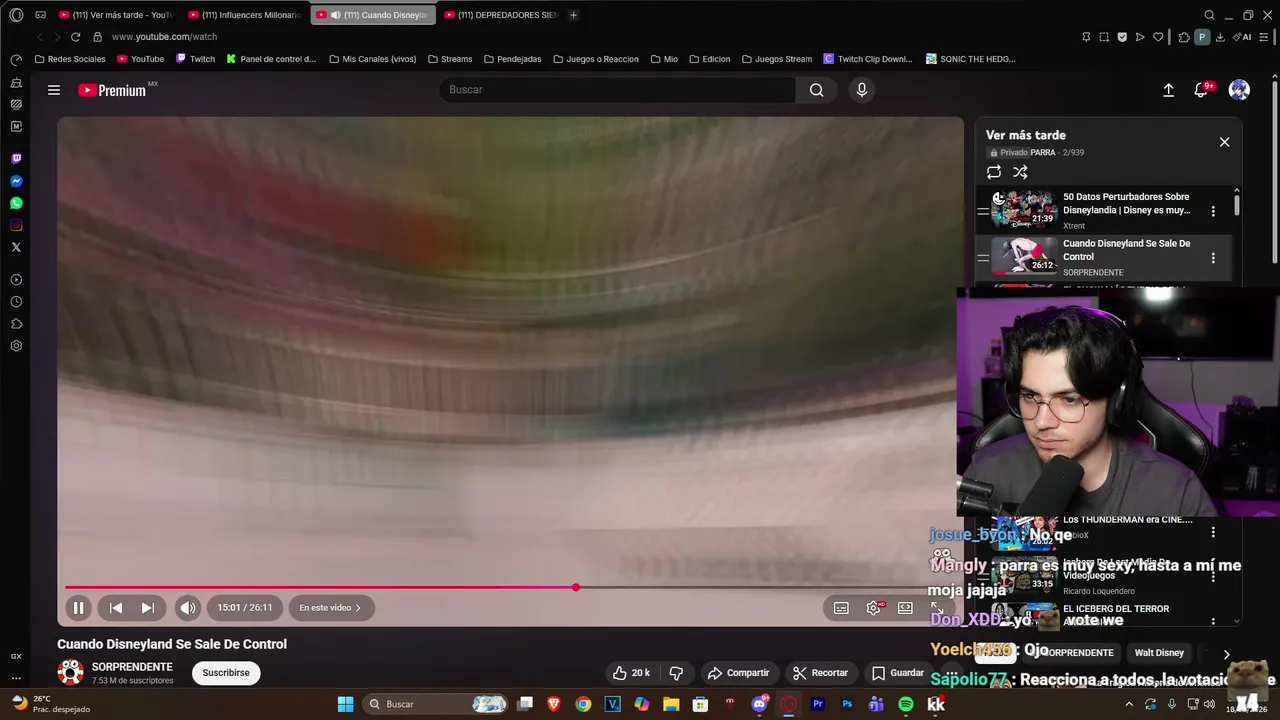This screenshot has height=720, width=1280.
Task: Mute the video volume speaker icon
Action: click(188, 607)
